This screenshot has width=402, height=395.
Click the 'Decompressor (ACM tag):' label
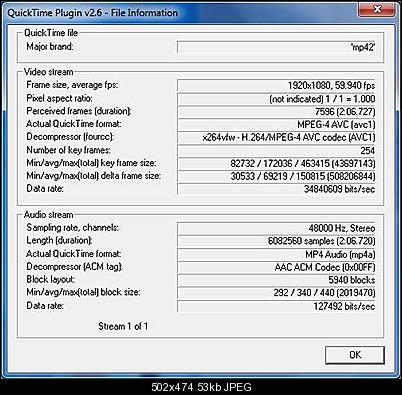(75, 267)
